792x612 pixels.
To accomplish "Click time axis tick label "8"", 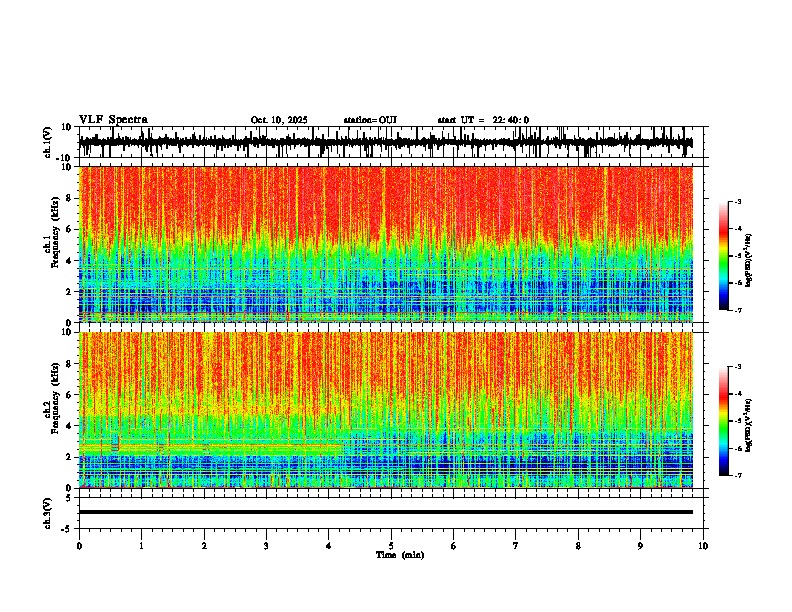I will (x=578, y=546).
